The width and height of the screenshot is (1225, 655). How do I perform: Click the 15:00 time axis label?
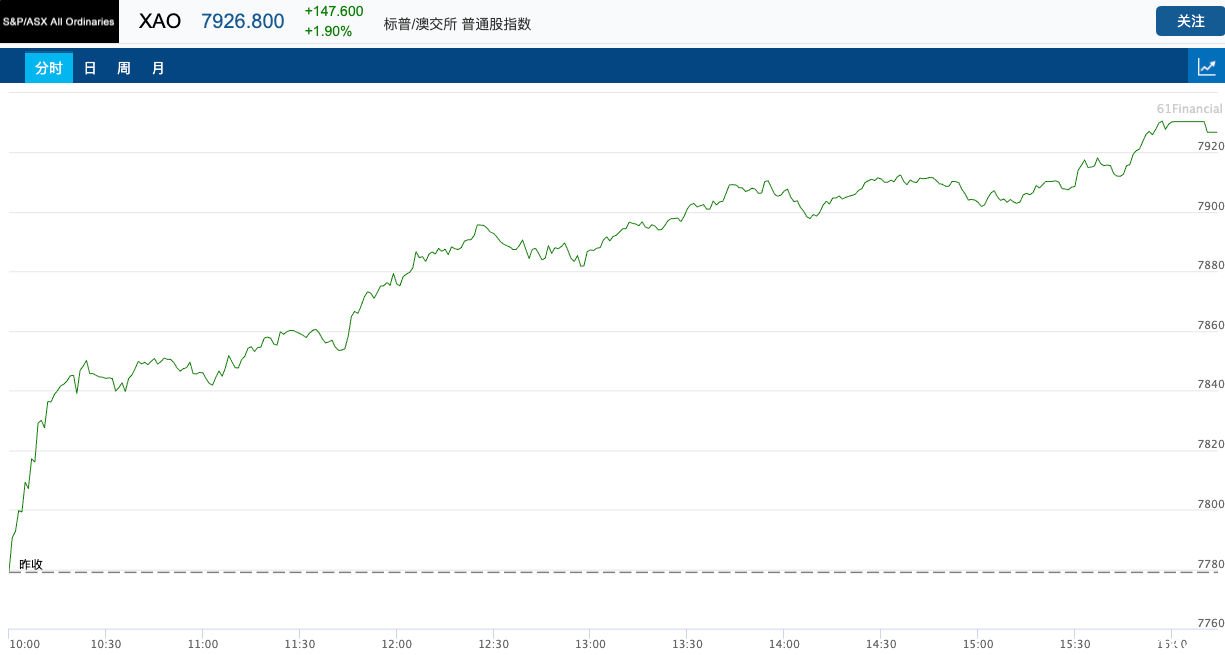pyautogui.click(x=978, y=644)
